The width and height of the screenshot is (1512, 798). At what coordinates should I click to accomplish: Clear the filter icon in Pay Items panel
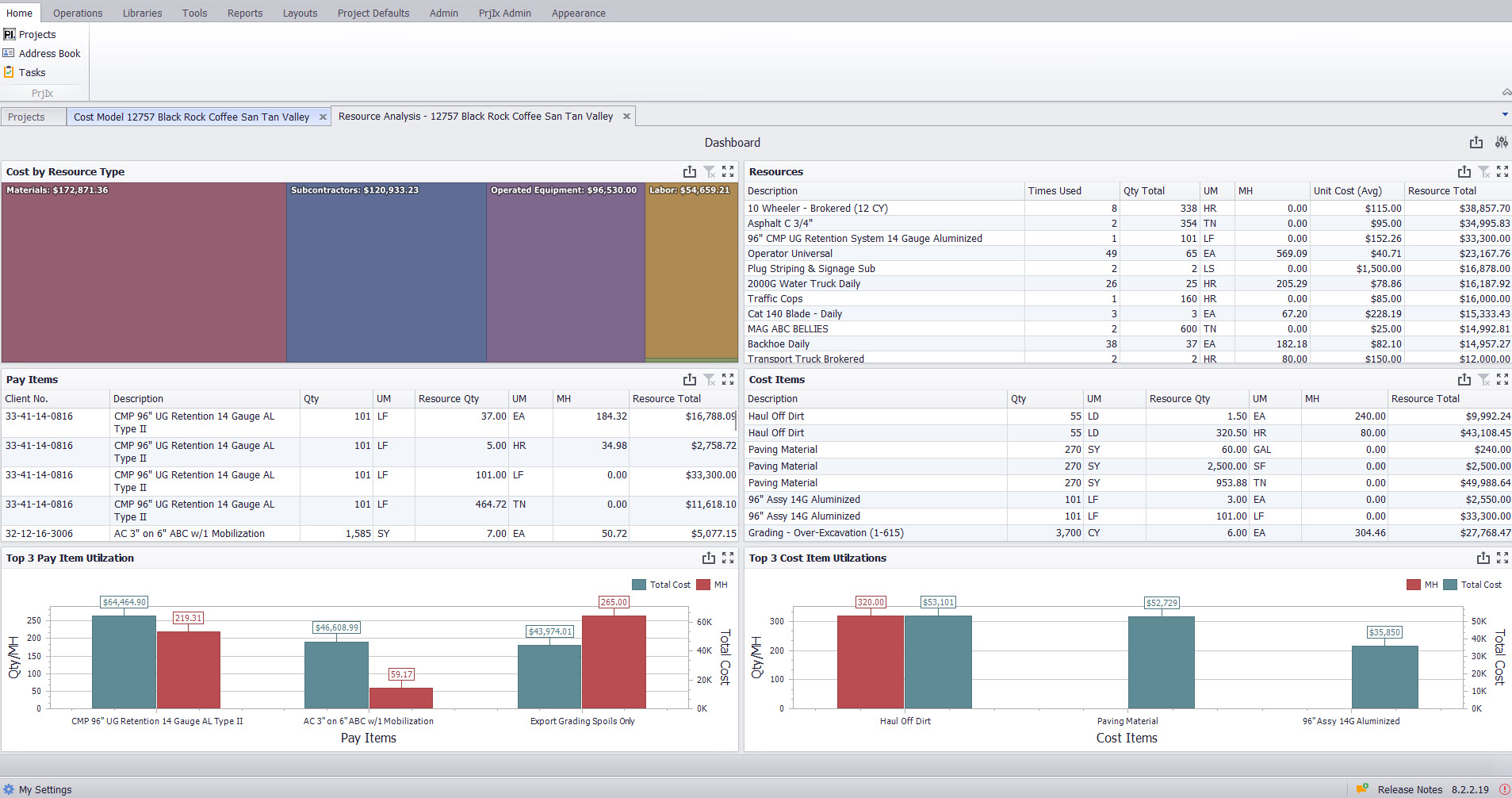(709, 379)
